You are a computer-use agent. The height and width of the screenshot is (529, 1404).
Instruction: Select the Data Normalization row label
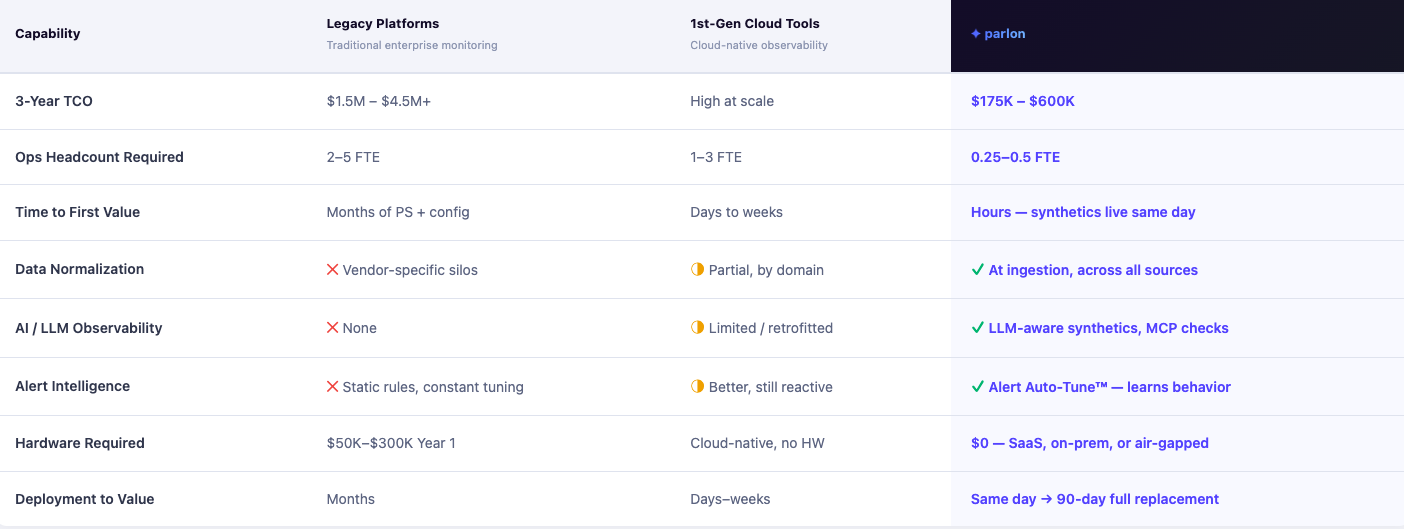click(80, 270)
